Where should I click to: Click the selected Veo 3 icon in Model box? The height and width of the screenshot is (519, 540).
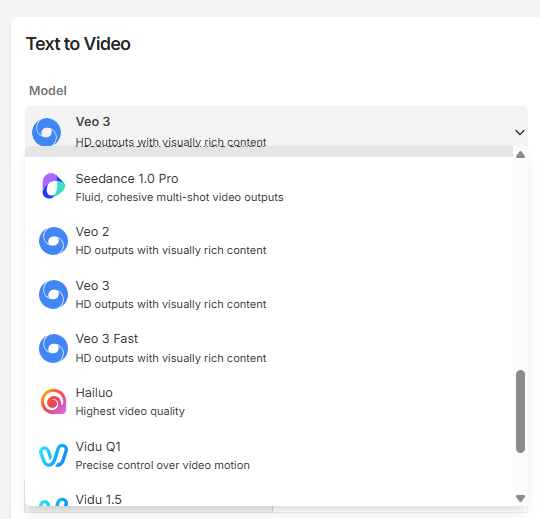(46, 132)
